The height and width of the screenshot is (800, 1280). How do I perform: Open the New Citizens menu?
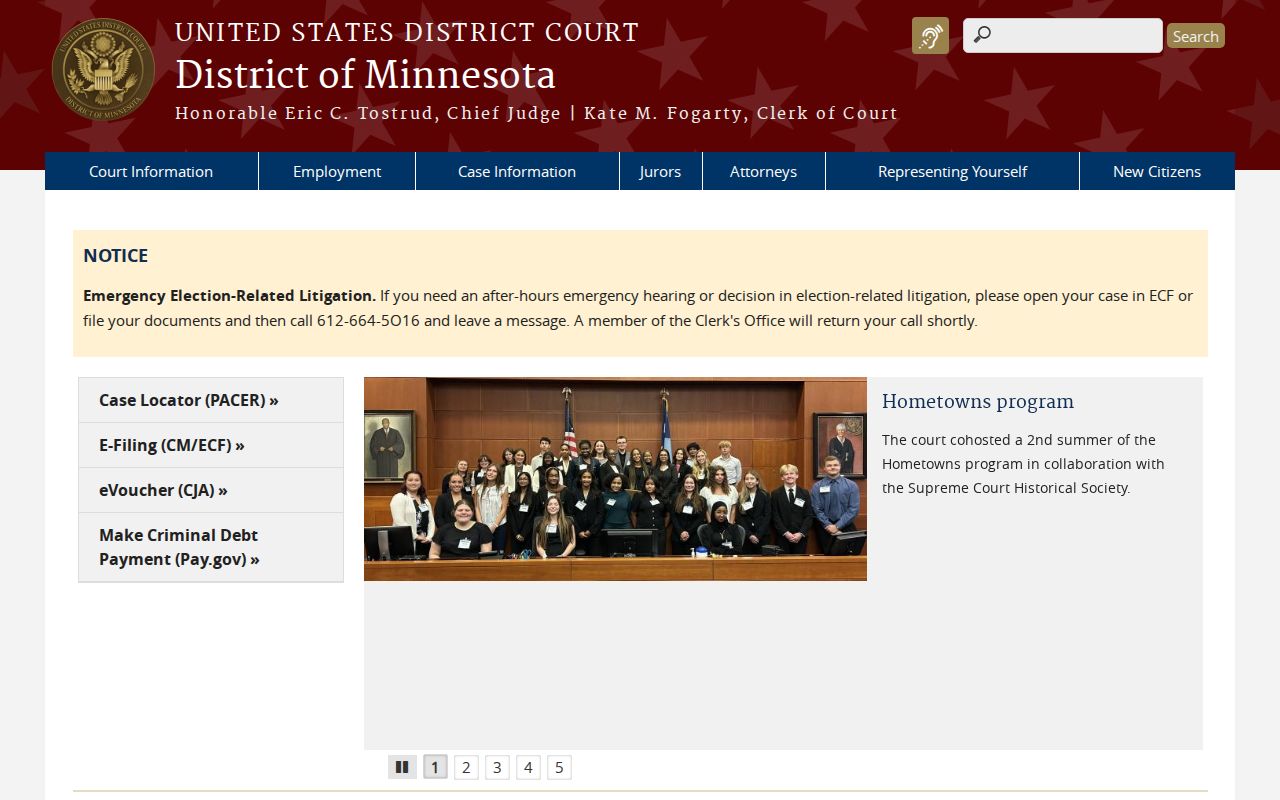click(1157, 171)
